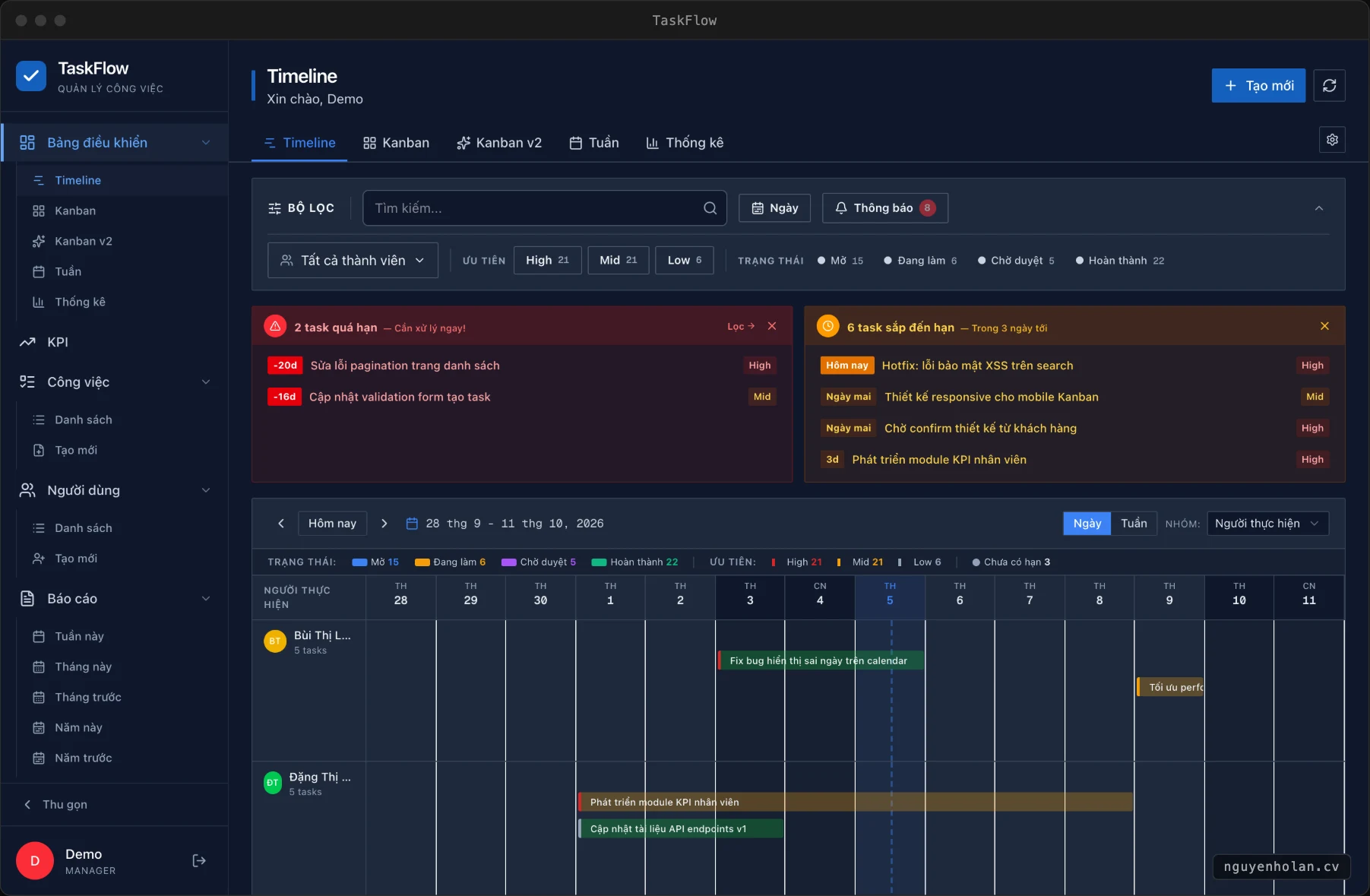Close the upcoming deadline alert panel
This screenshot has height=896, width=1370.
pos(1324,326)
